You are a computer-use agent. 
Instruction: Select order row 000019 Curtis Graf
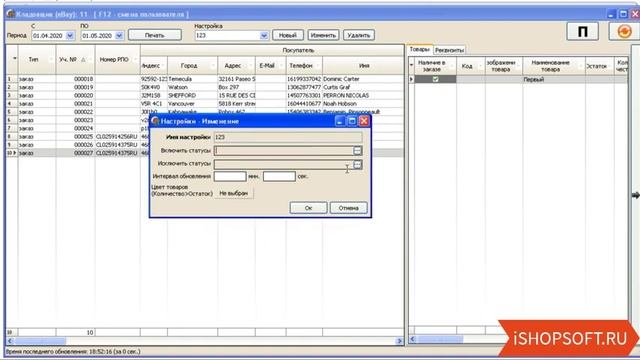tap(204, 87)
